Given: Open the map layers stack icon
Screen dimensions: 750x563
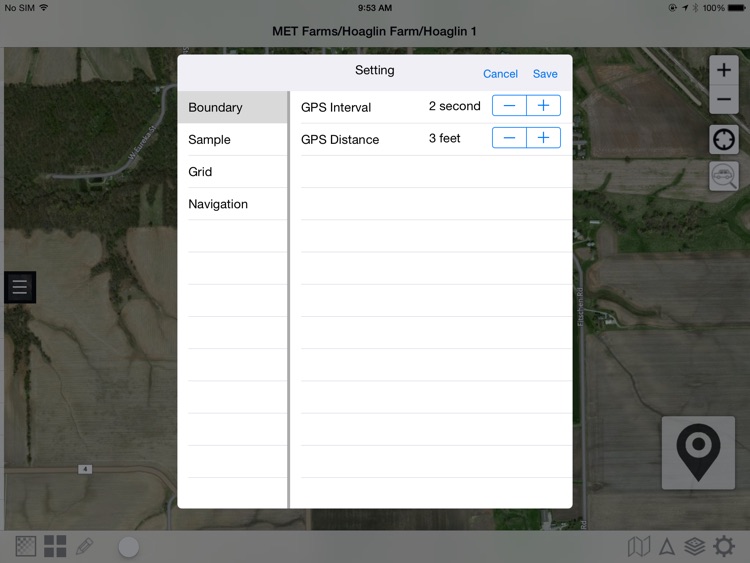Looking at the screenshot, I should coord(695,546).
